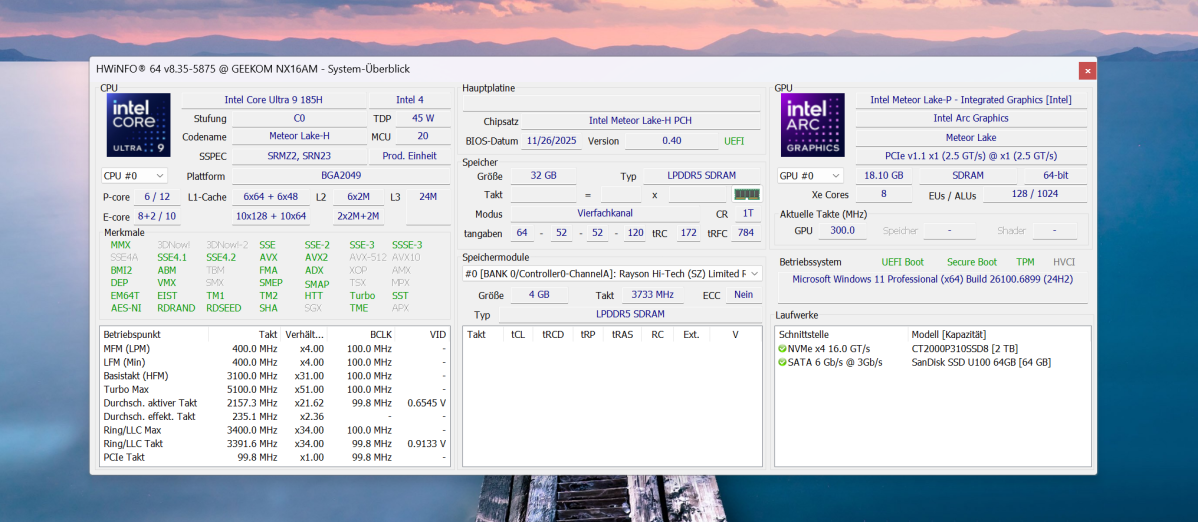
Task: Click the tRAS column header
Action: coord(622,335)
